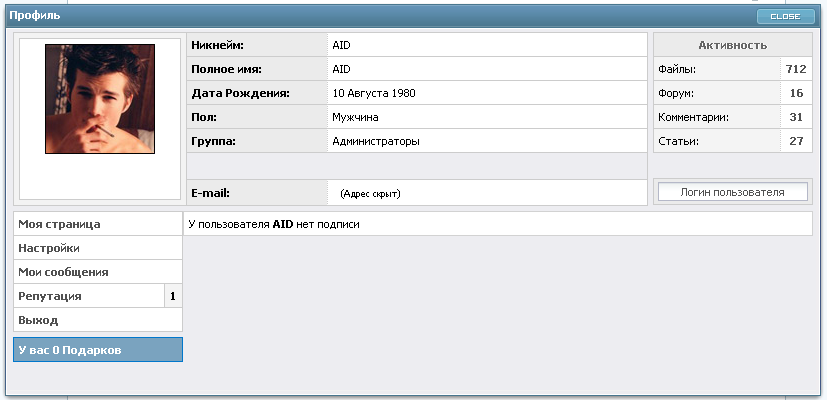Screen dimensions: 827x402
Task: Click the У вас 0 Подарков banner
Action: [98, 350]
